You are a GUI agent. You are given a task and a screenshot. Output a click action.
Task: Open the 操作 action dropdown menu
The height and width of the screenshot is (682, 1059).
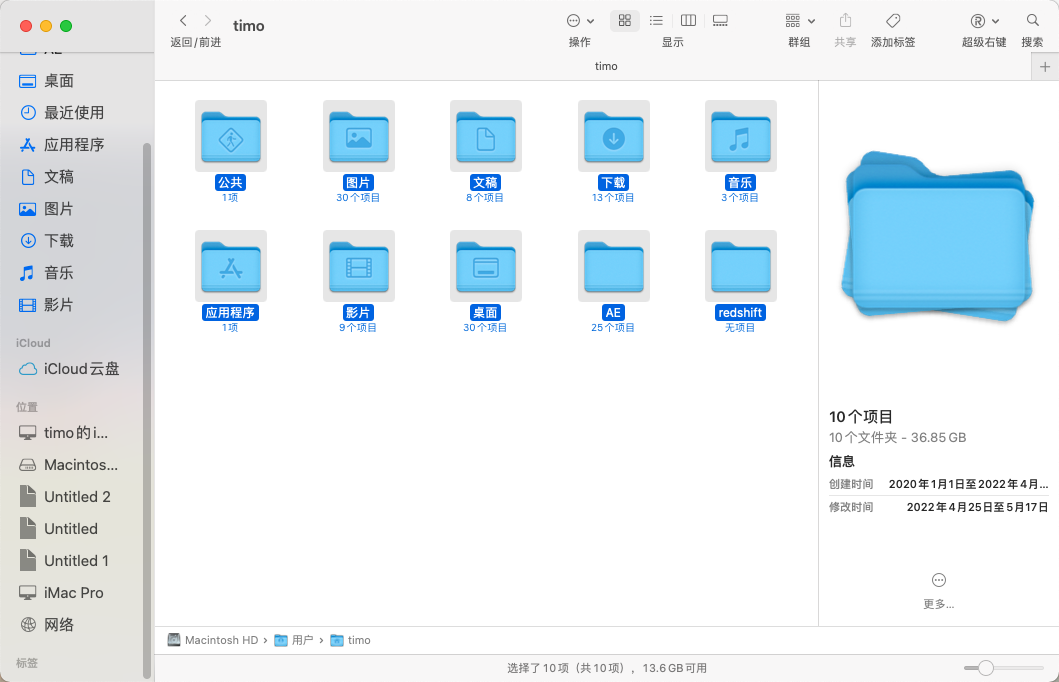580,21
